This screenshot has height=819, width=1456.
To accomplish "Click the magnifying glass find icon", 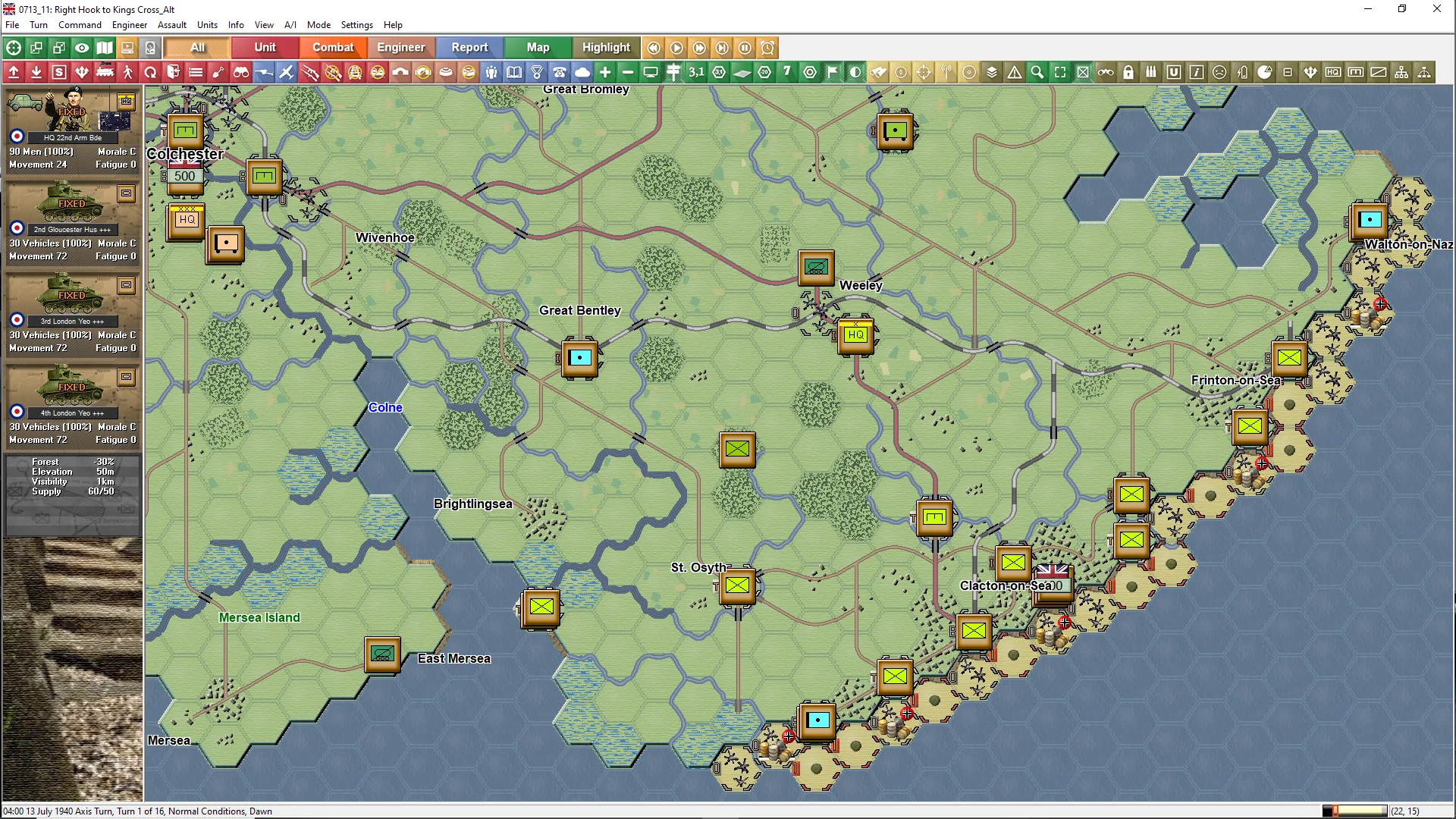I will (1037, 72).
